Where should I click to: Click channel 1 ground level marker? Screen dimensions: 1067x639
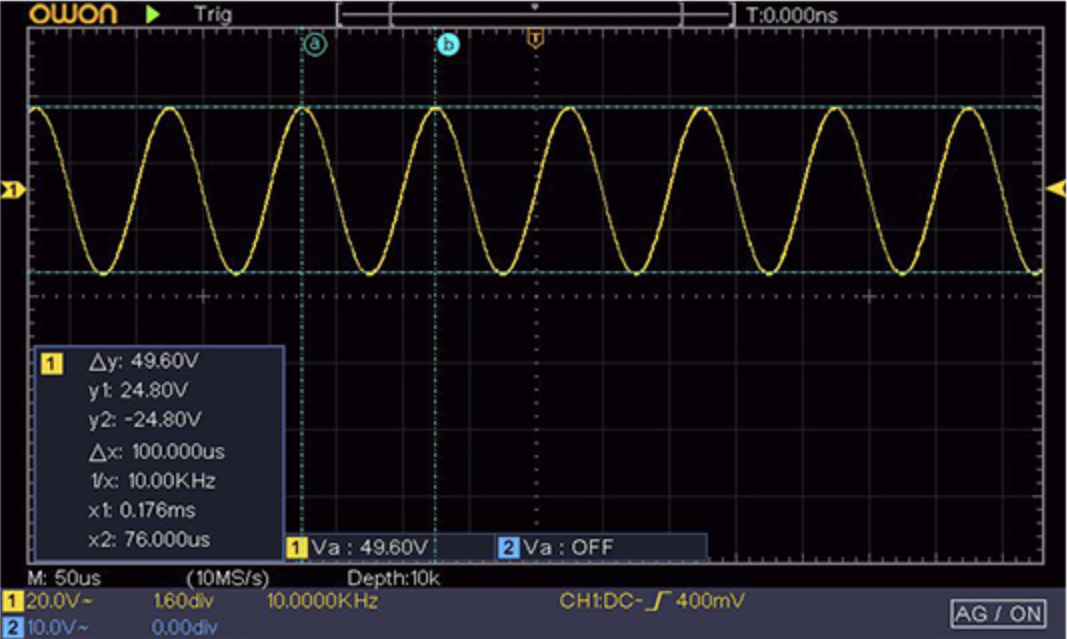(12, 189)
